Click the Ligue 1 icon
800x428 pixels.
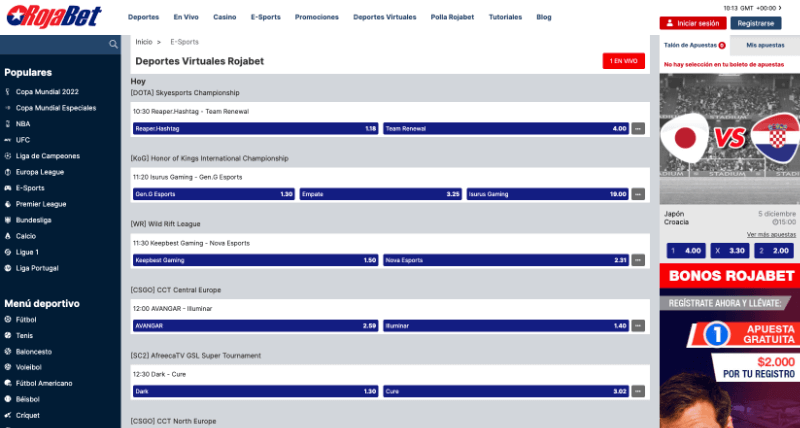click(x=7, y=252)
